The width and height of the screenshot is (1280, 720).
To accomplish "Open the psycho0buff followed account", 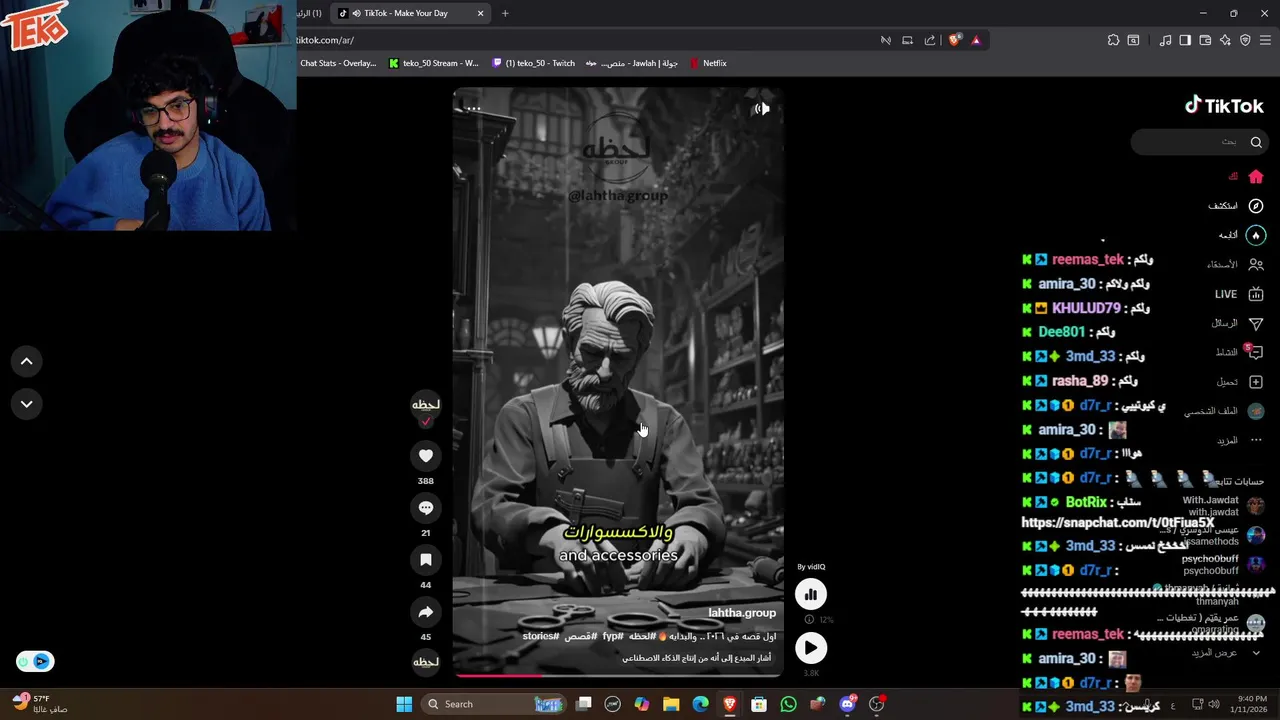I will [x=1225, y=564].
